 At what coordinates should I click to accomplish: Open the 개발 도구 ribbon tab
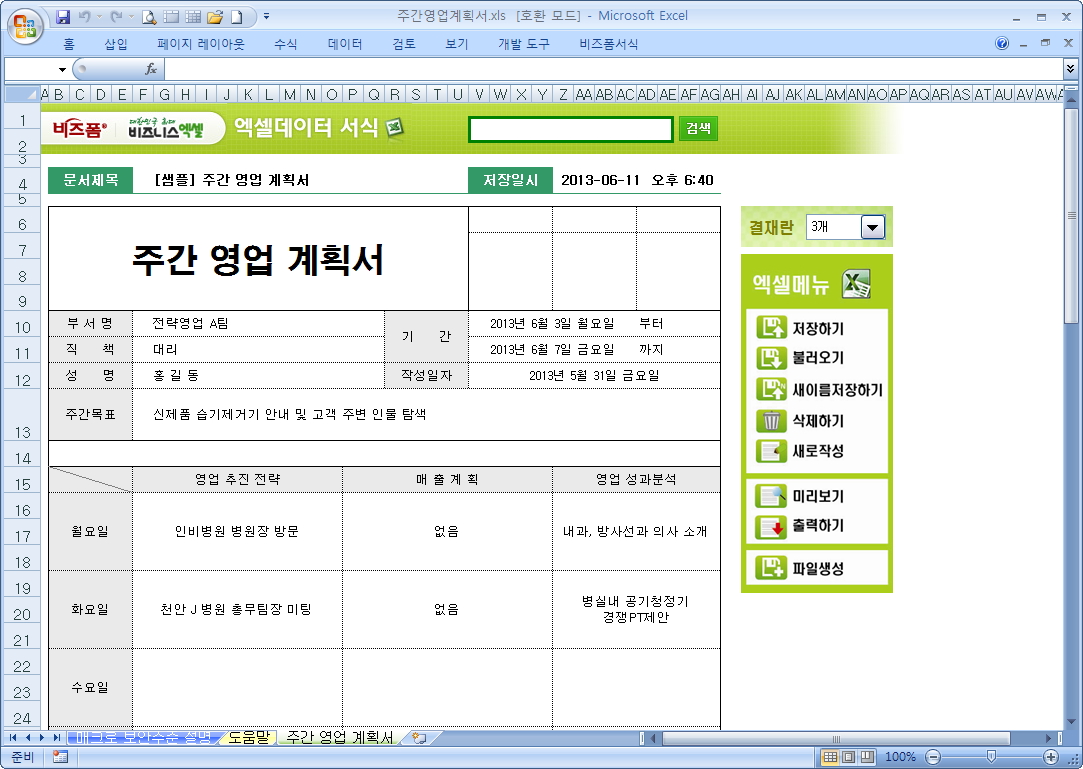tap(524, 44)
